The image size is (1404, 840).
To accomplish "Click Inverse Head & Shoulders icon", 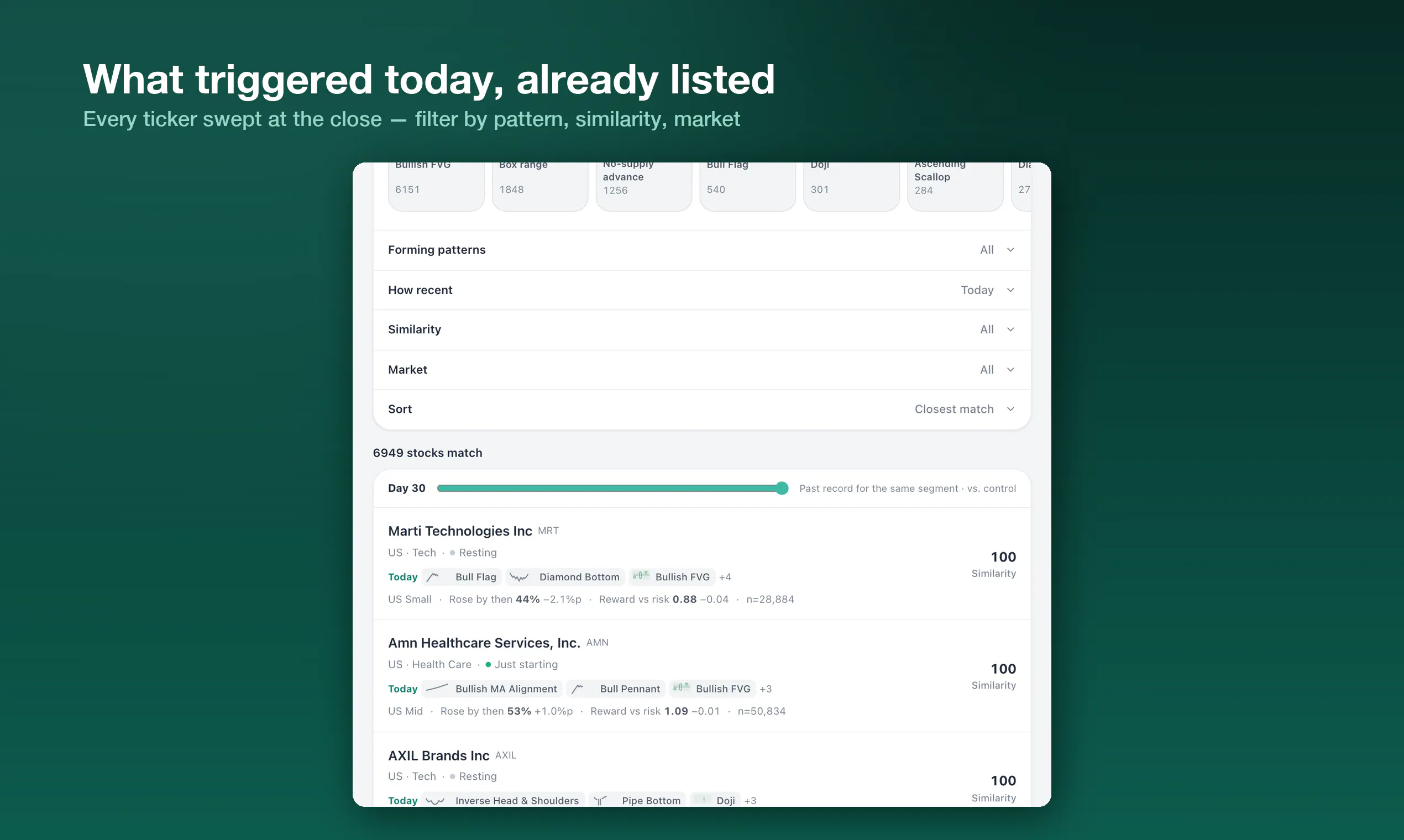I will 435,800.
